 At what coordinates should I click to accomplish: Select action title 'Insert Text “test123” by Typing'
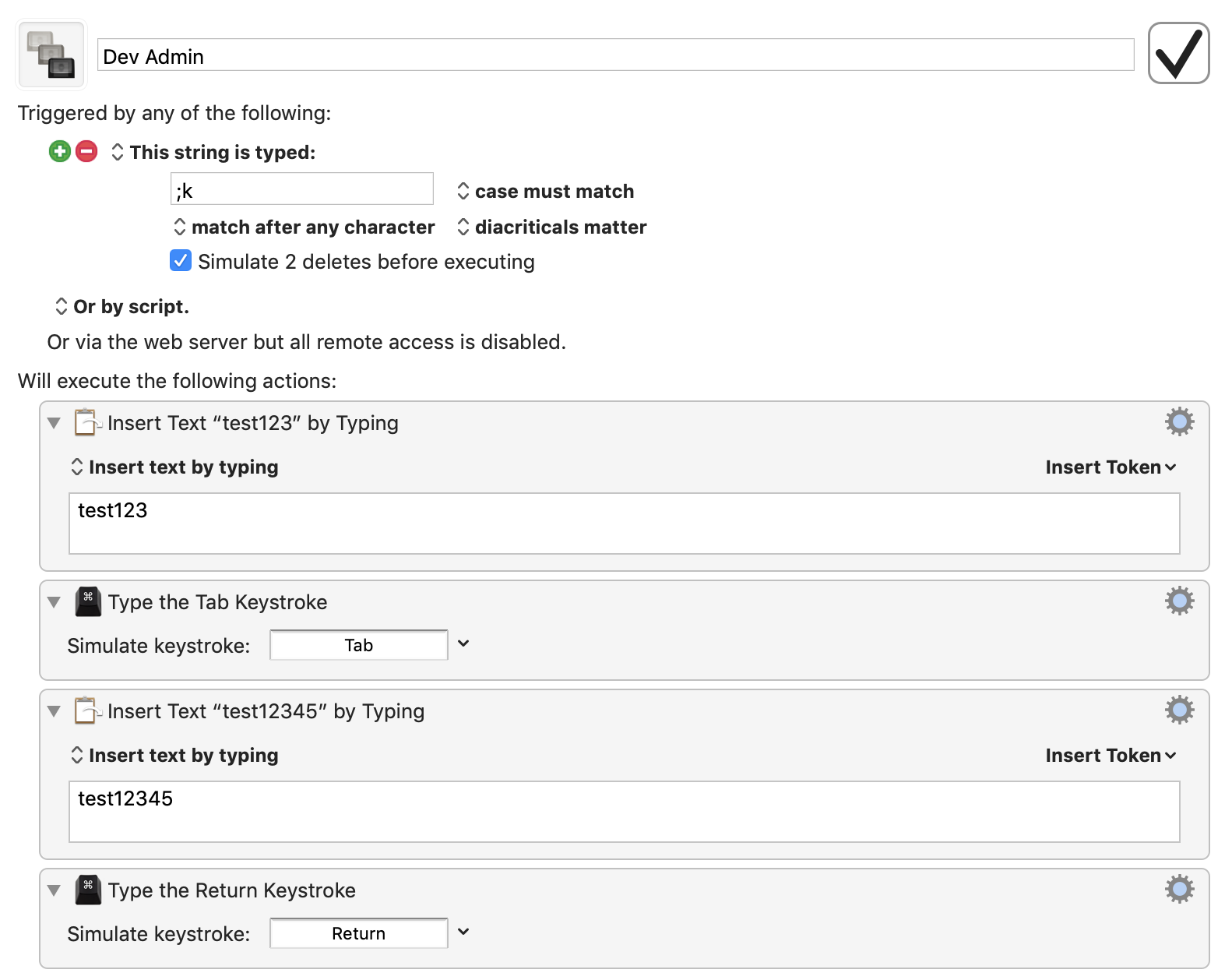pos(253,423)
